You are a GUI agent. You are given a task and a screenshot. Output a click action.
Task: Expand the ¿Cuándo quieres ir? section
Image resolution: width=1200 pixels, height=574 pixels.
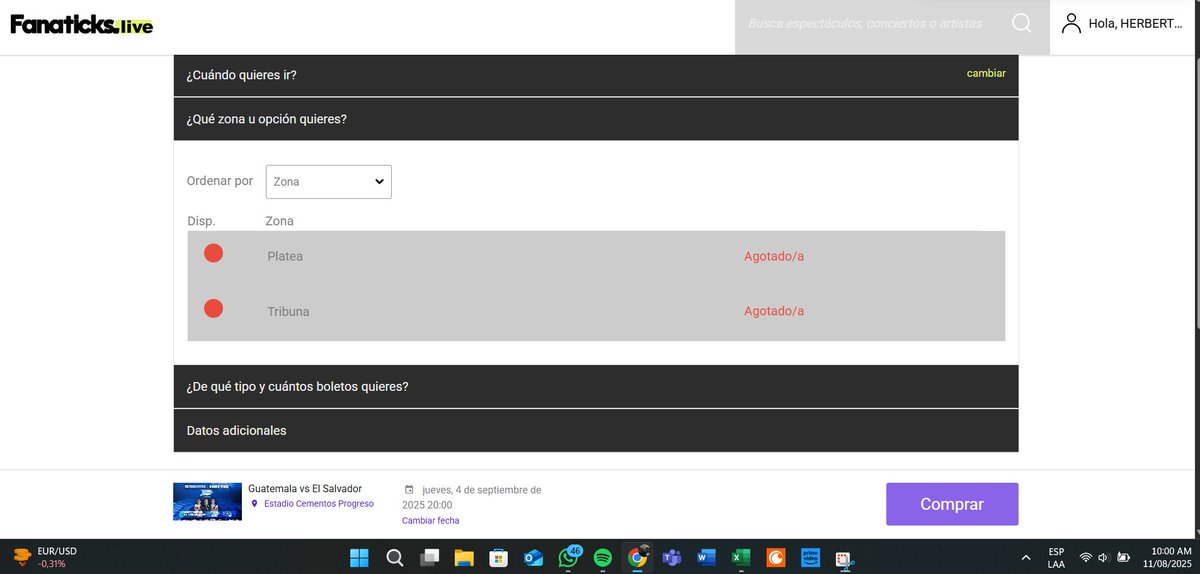tap(596, 75)
